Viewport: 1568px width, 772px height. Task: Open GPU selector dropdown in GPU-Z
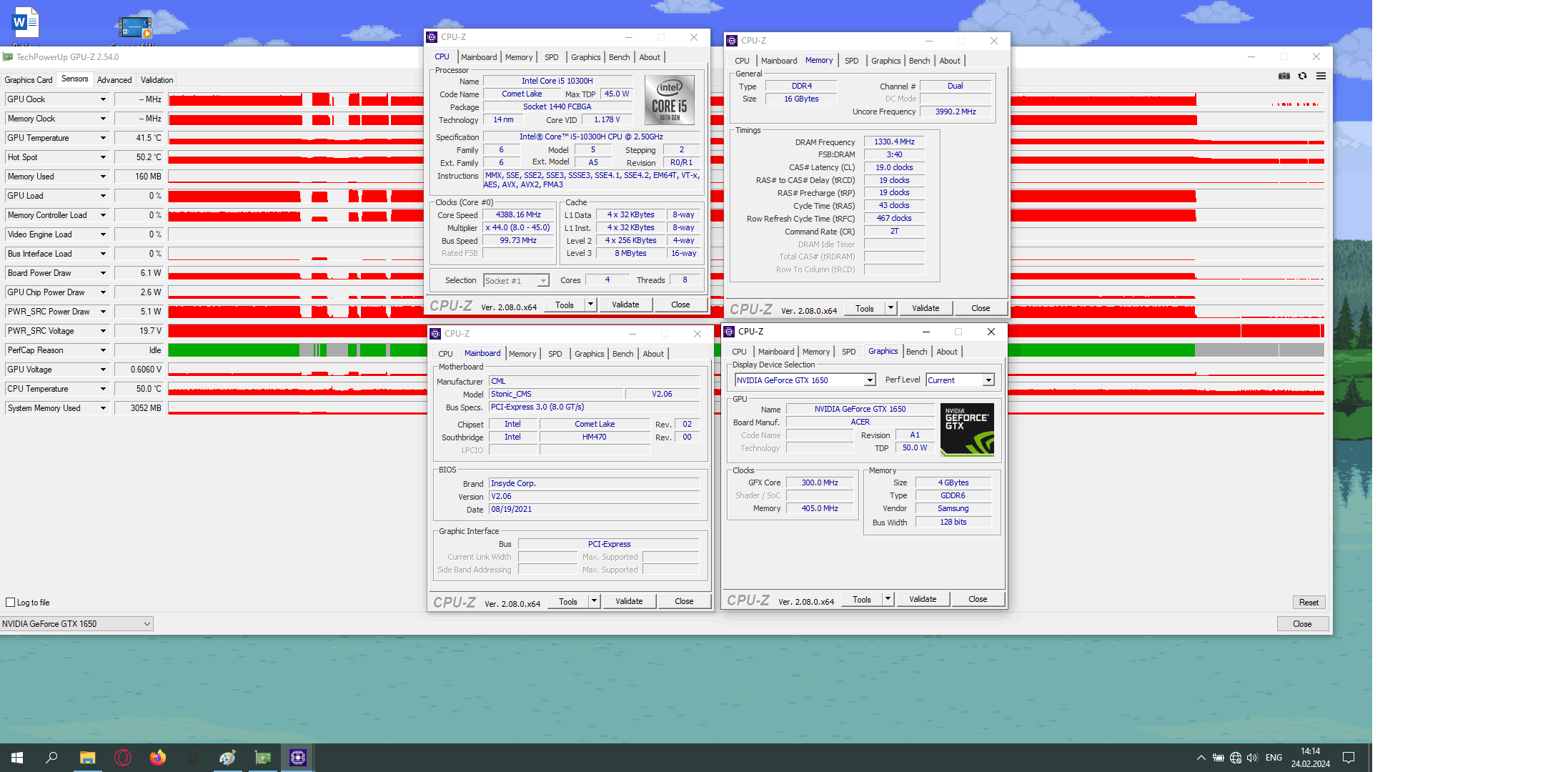tap(76, 624)
